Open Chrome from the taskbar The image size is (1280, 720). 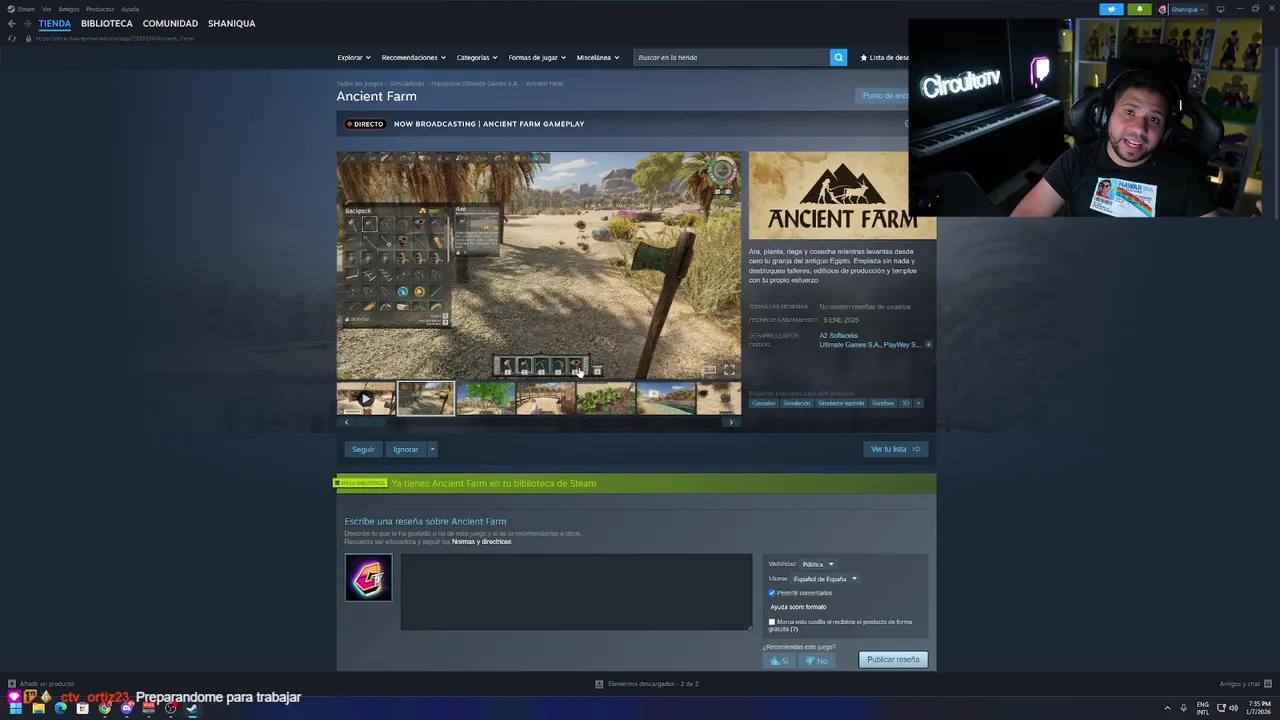(104, 708)
